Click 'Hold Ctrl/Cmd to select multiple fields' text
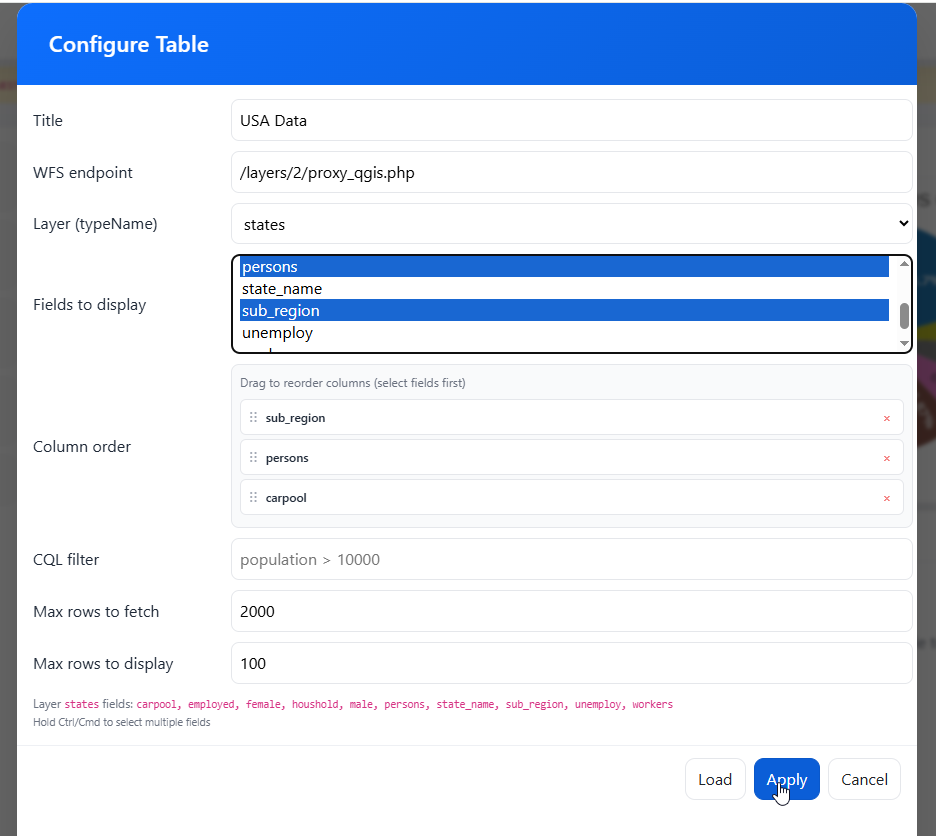 122,722
